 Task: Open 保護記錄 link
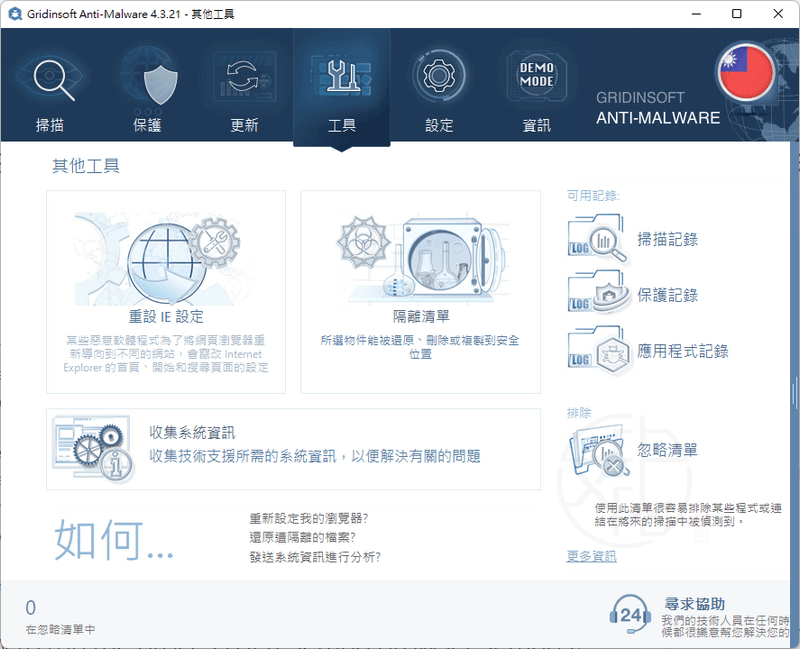point(667,295)
